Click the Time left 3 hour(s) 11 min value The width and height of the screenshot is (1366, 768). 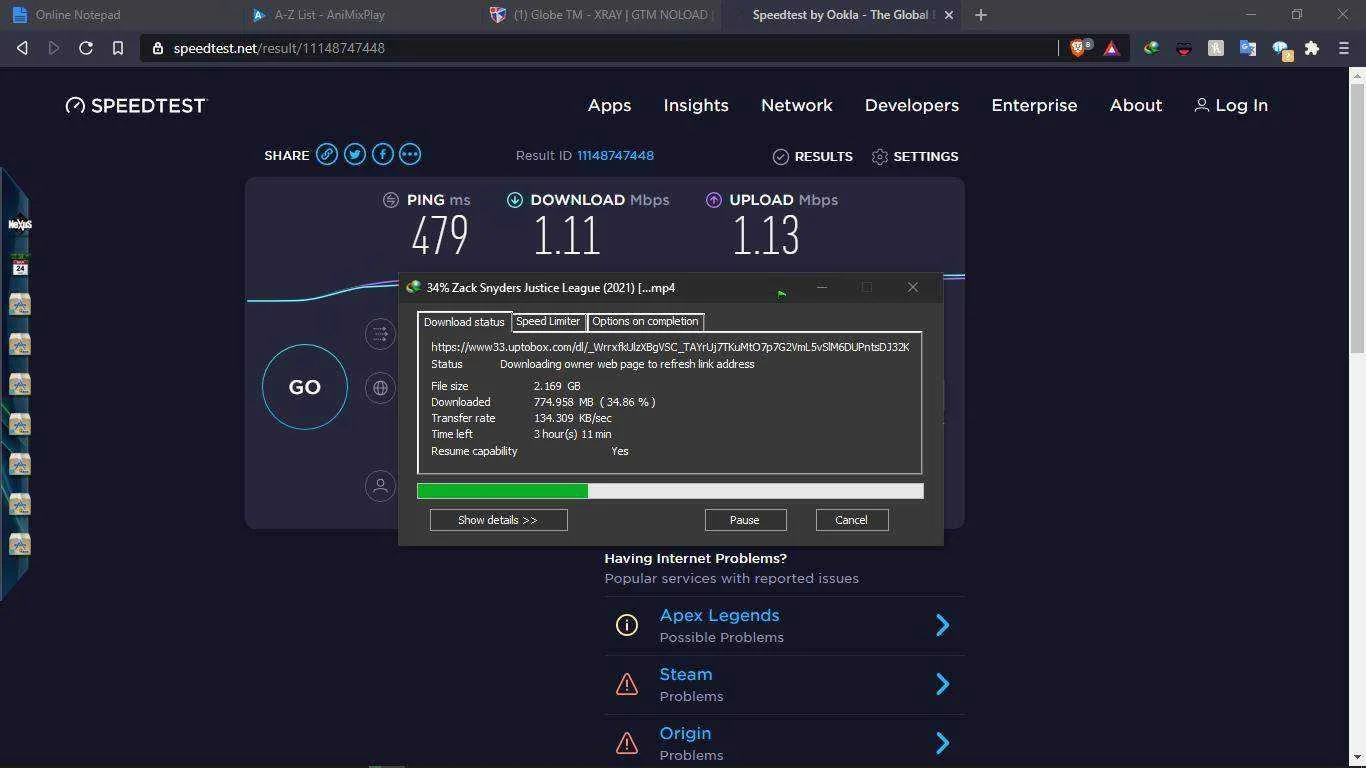click(572, 434)
